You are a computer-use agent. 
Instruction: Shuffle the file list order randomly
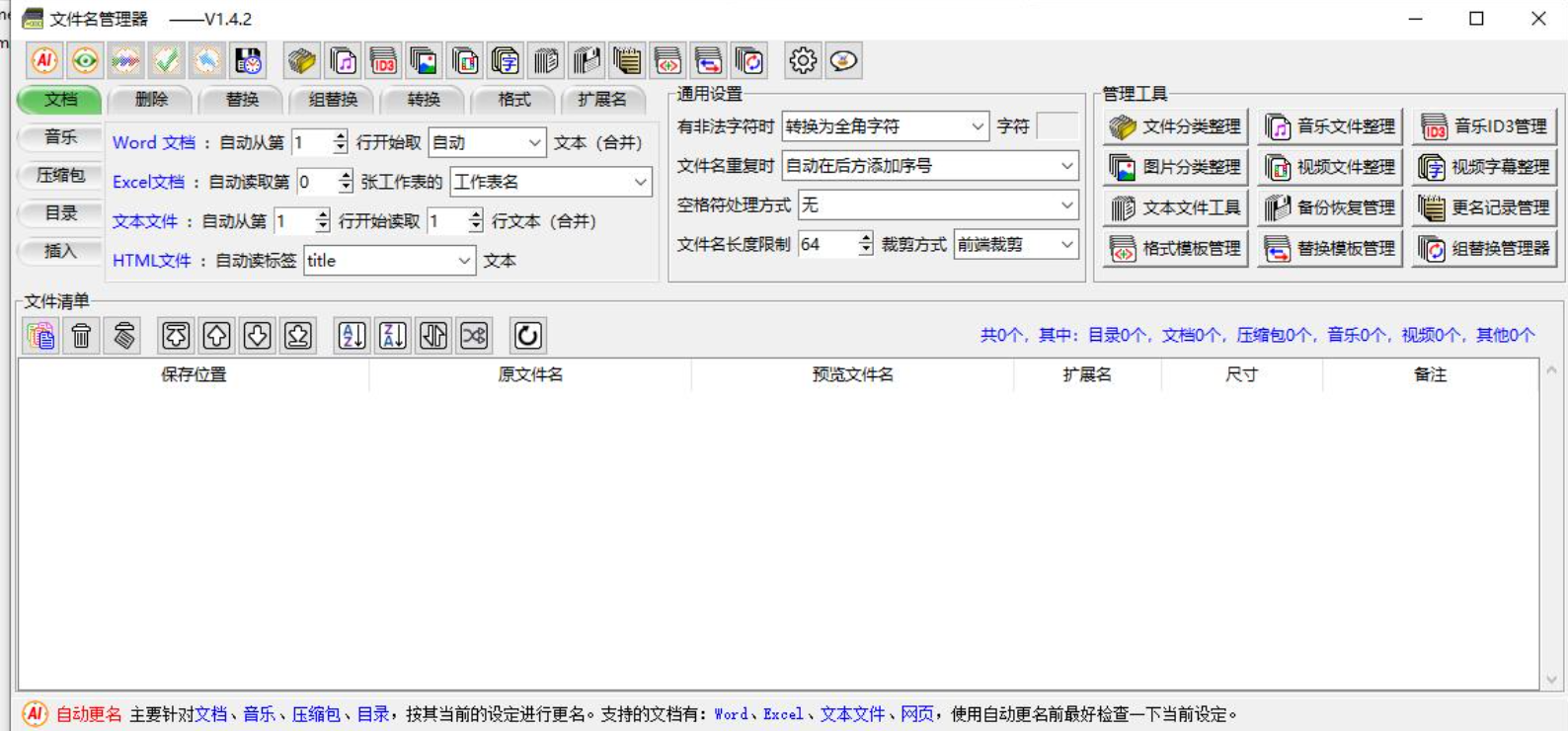pyautogui.click(x=474, y=336)
